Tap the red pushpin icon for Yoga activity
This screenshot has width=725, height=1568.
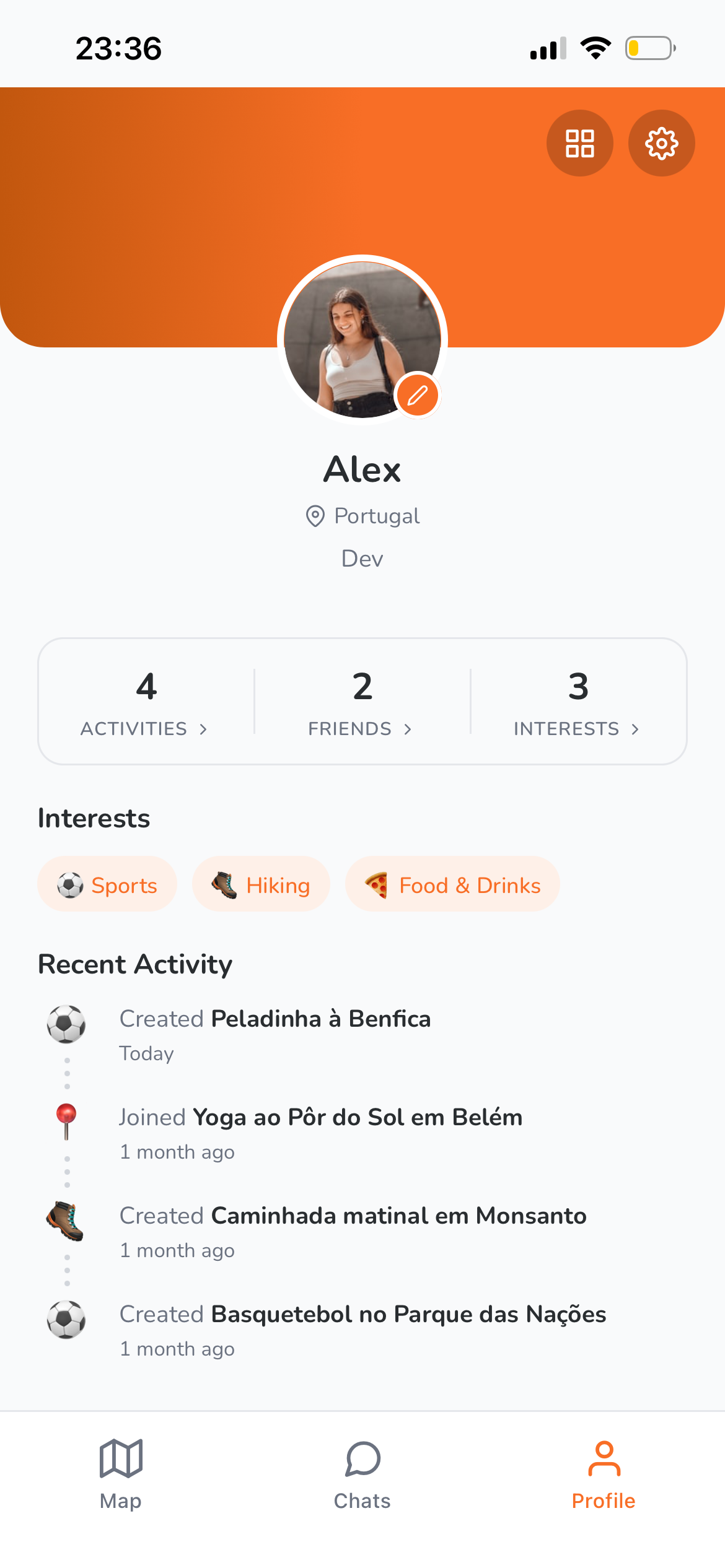pyautogui.click(x=66, y=1122)
